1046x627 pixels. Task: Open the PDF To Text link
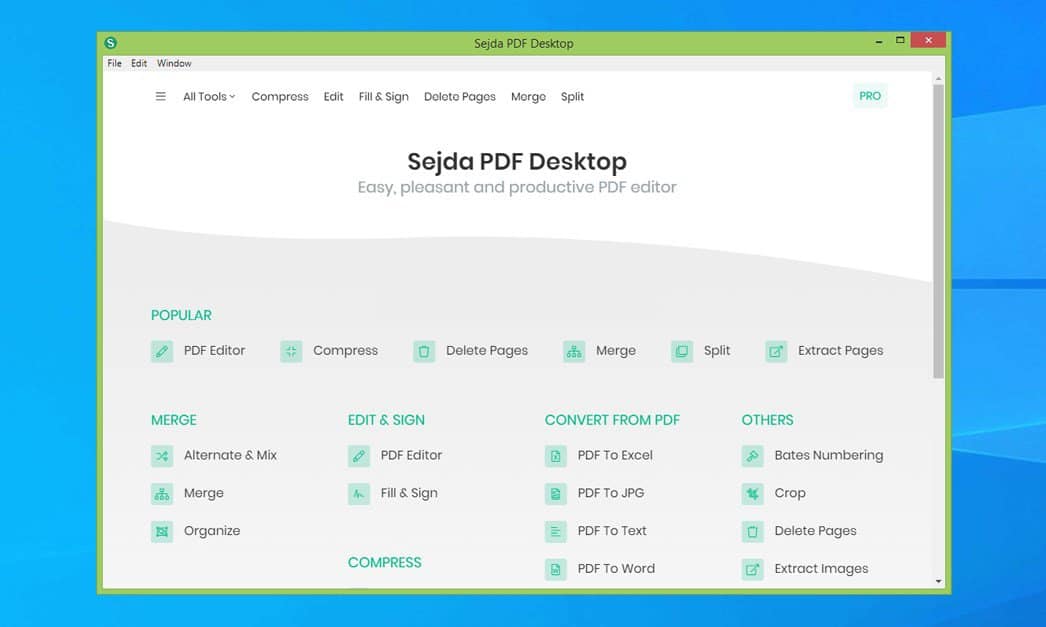[612, 532]
